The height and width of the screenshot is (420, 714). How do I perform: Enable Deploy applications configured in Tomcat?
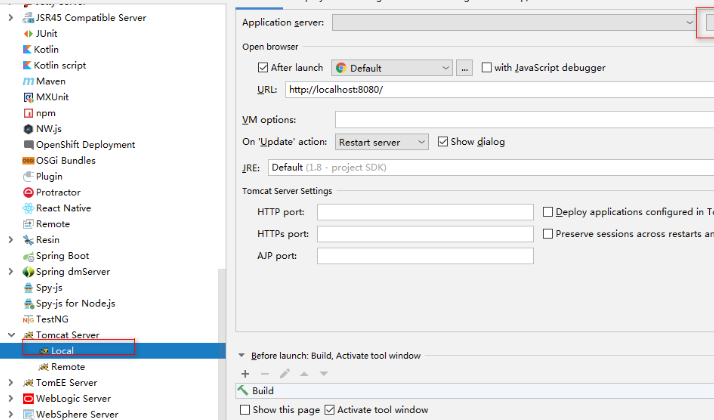point(548,212)
